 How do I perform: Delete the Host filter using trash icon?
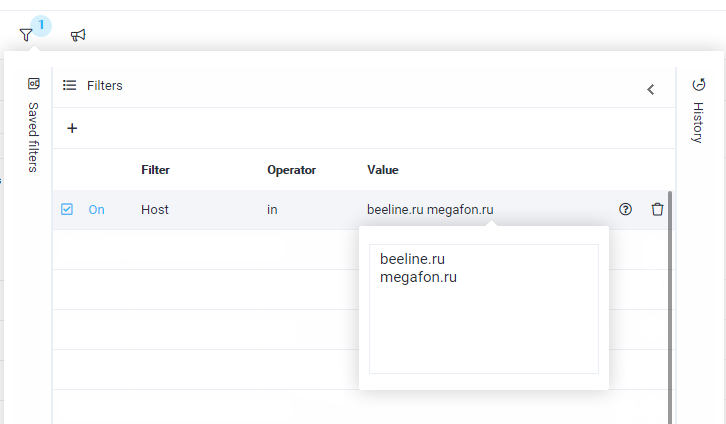click(657, 210)
